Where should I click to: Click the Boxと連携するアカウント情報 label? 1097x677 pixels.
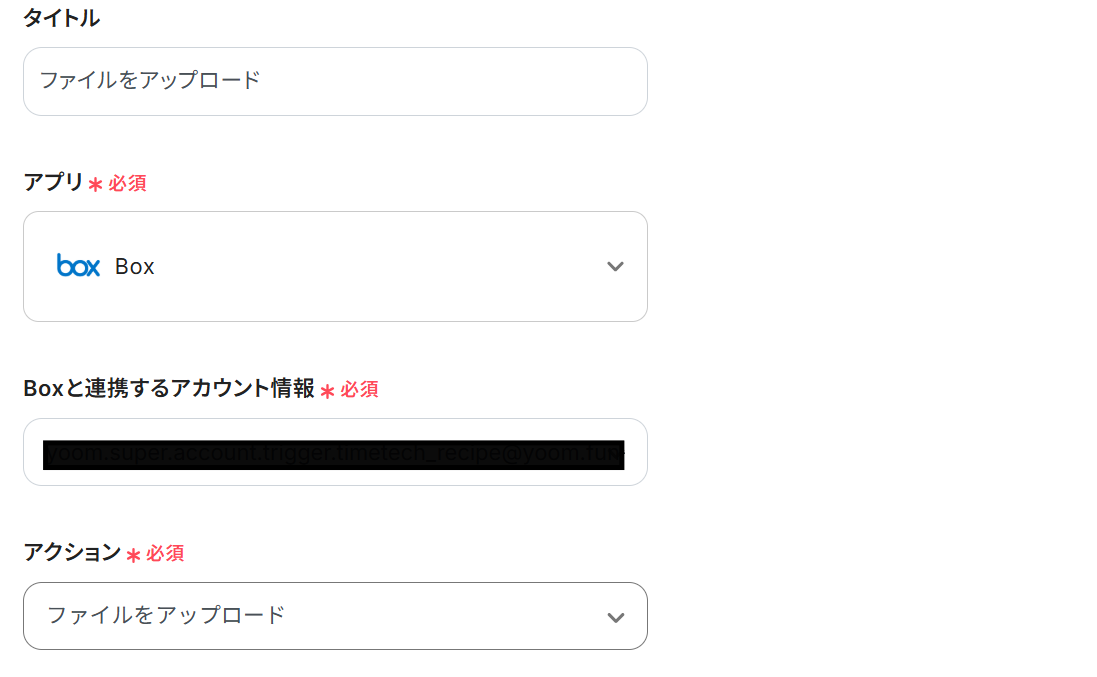coord(169,388)
